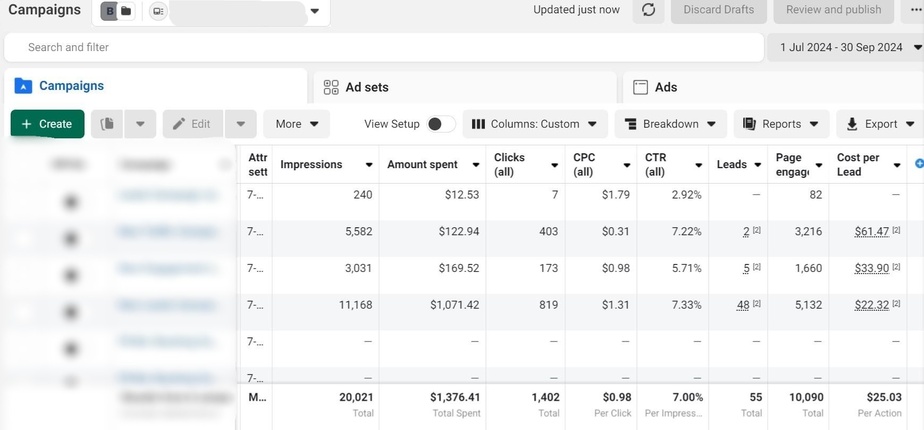Click the Ads tab square icon
Screen dimensions: 924x430
coord(641,87)
